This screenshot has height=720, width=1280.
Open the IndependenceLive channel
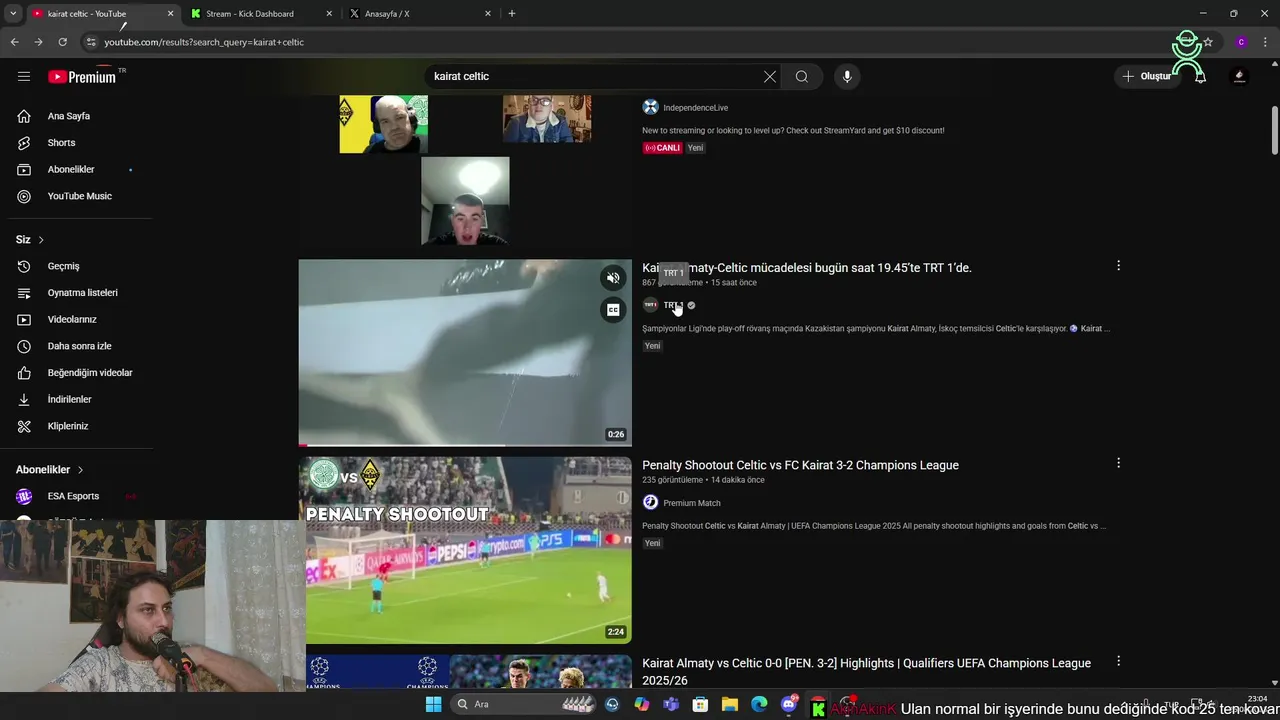[695, 108]
